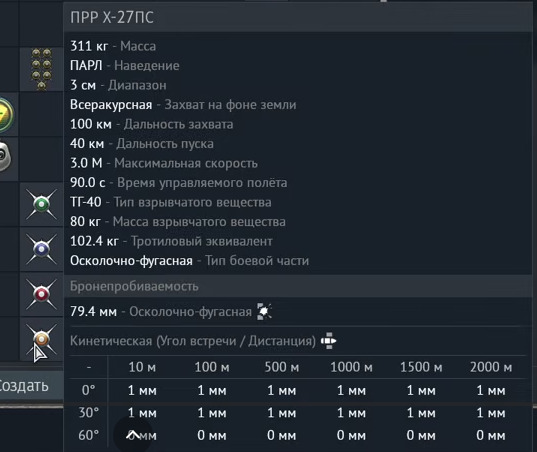Click the 60° penetration cell at 1000 м
Viewport: 537px width, 452px height.
pyautogui.click(x=351, y=435)
